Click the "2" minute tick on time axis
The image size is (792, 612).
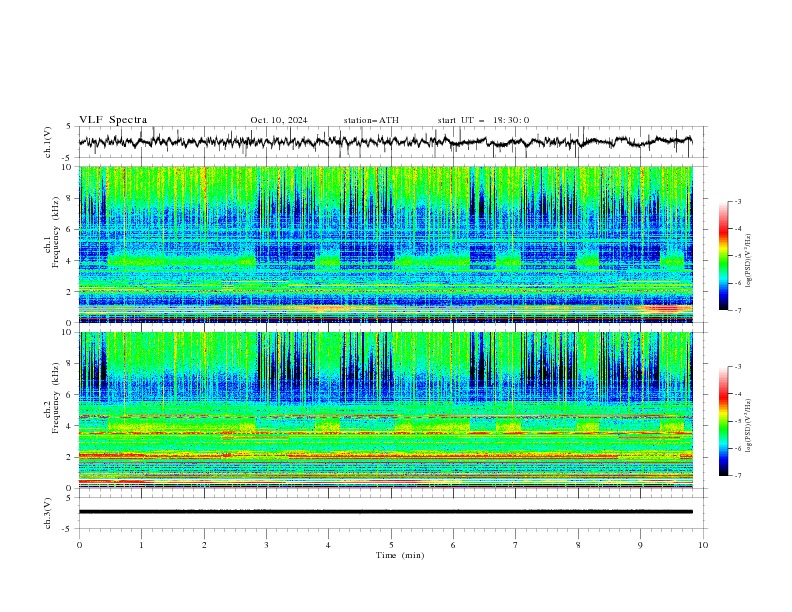coord(204,545)
